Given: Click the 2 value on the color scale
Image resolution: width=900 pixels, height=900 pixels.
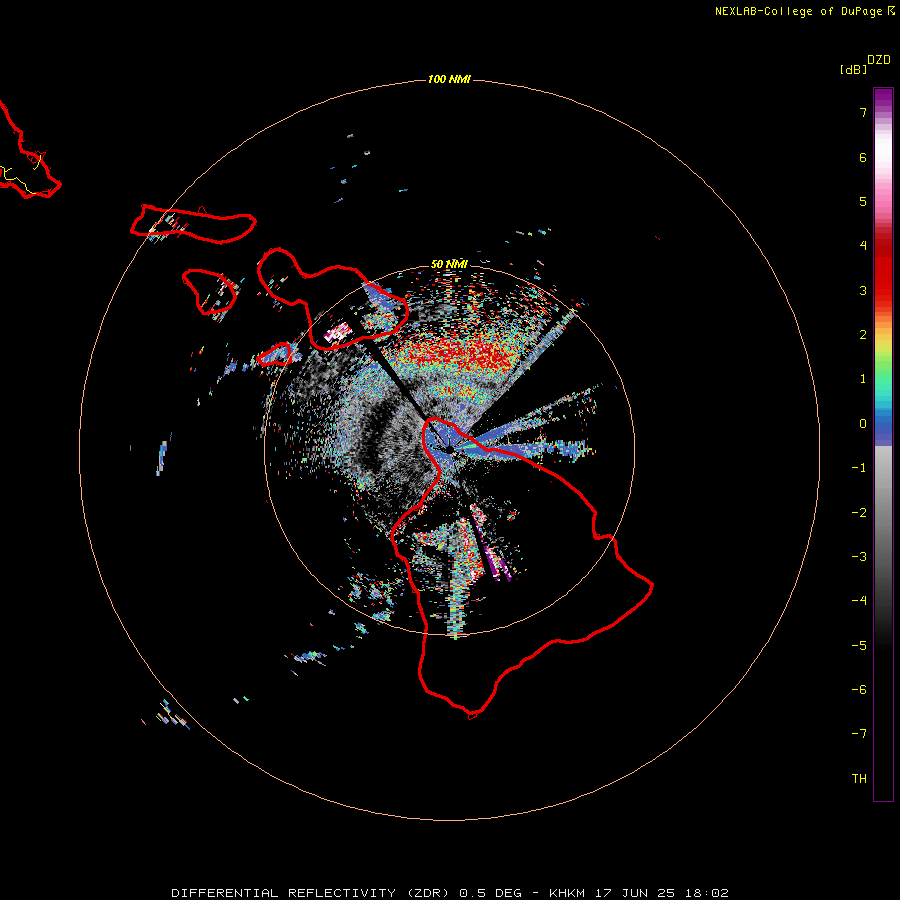Looking at the screenshot, I should point(863,335).
